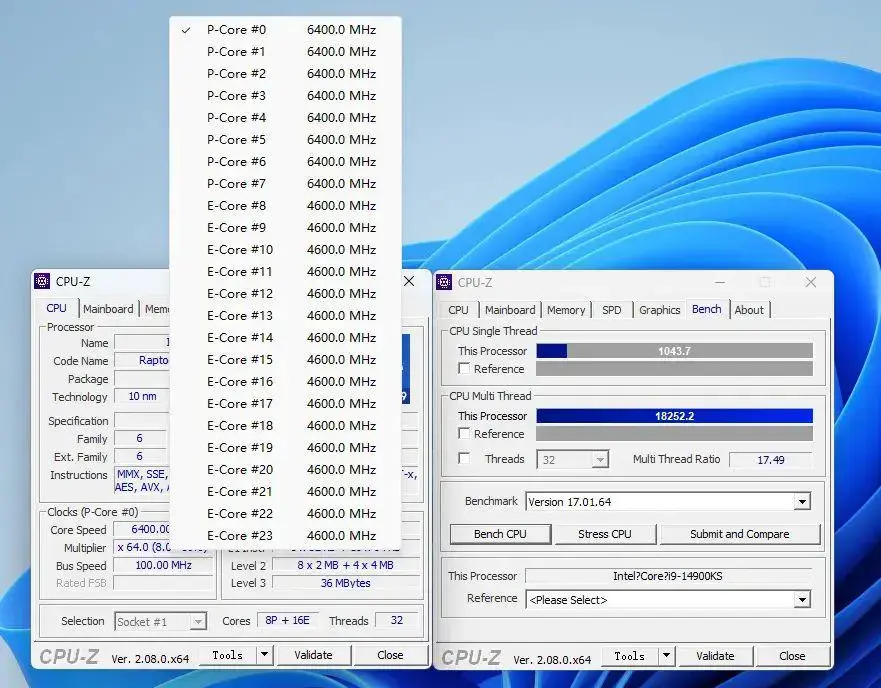Tick the Threads checkbox
The image size is (881, 688).
[x=464, y=458]
